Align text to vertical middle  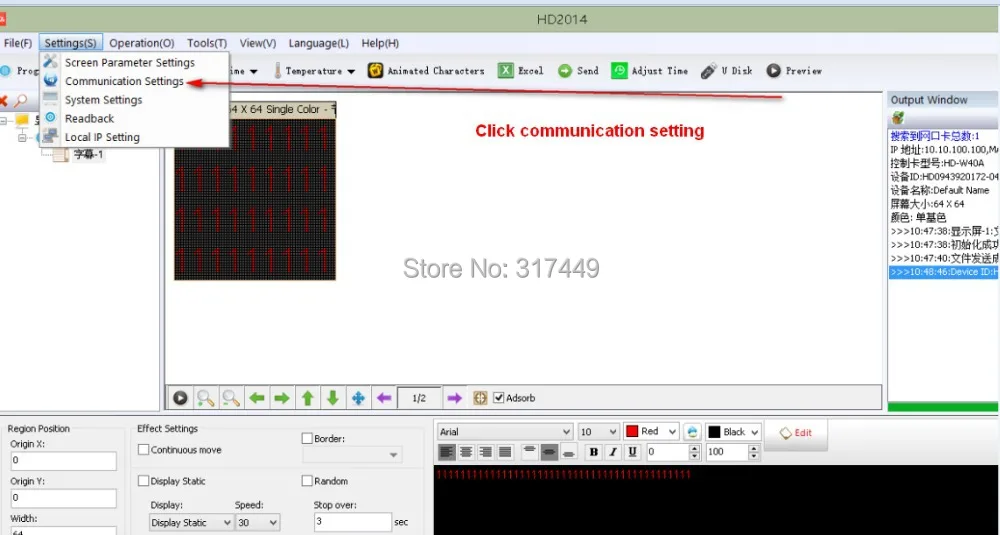[x=548, y=452]
